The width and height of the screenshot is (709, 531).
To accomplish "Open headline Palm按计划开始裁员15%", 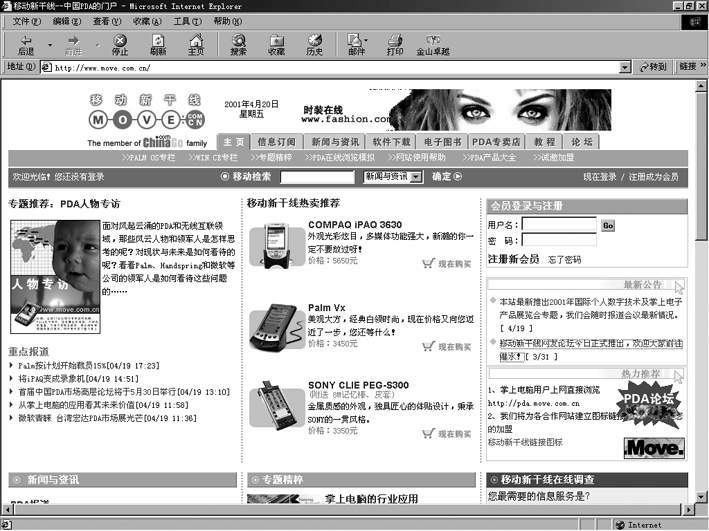I will [89, 365].
